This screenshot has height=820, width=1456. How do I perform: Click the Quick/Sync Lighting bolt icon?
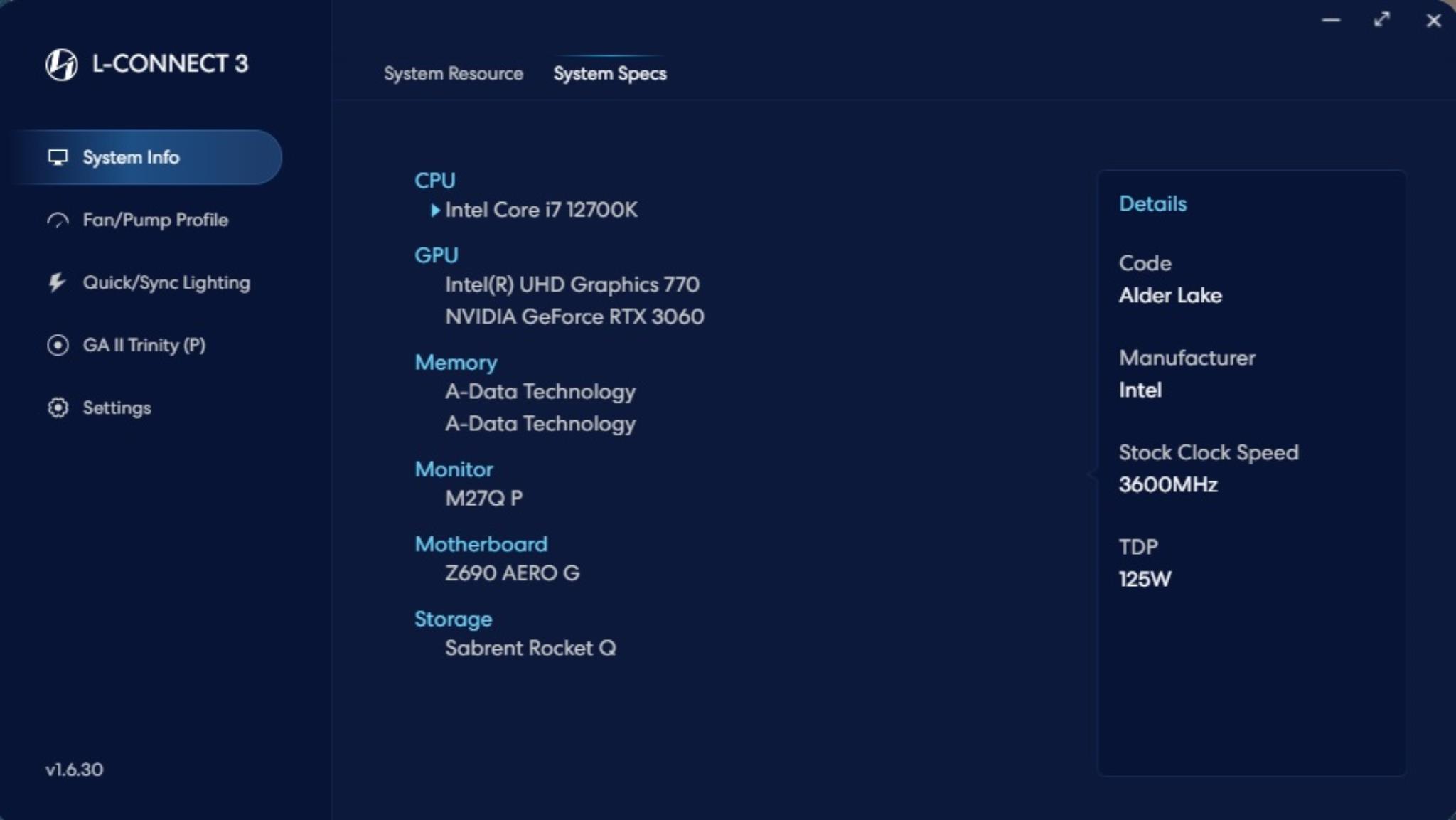[x=57, y=282]
